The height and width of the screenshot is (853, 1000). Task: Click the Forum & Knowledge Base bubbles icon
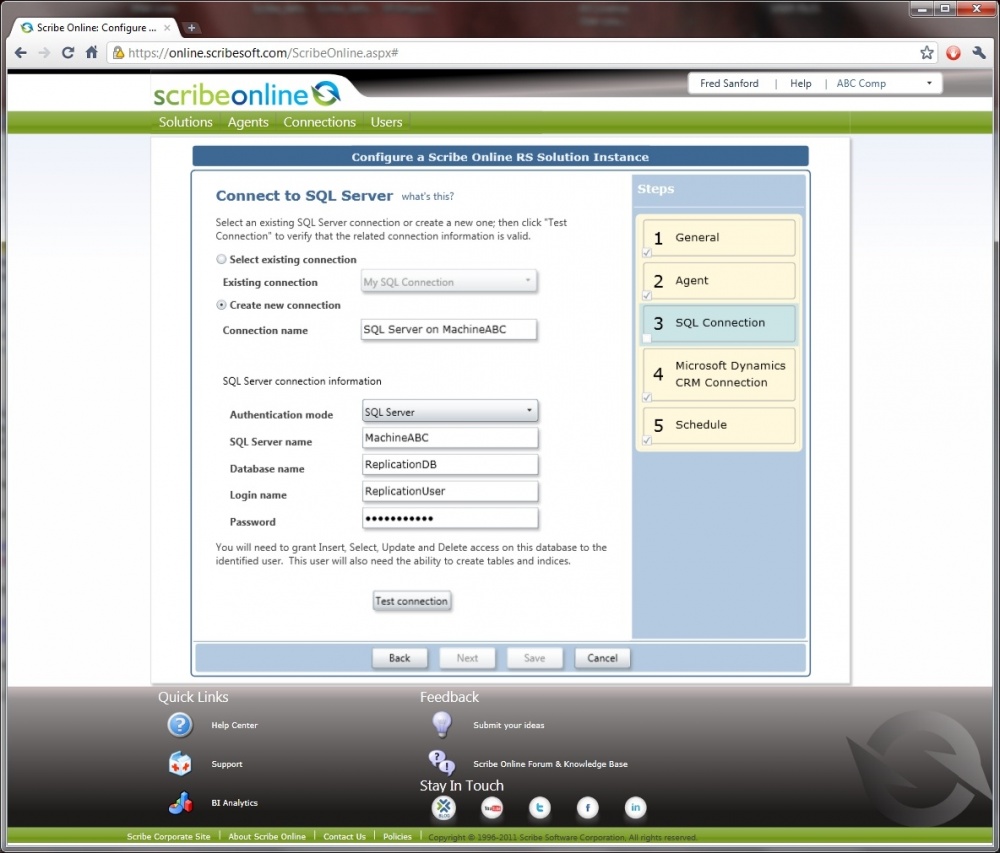441,761
